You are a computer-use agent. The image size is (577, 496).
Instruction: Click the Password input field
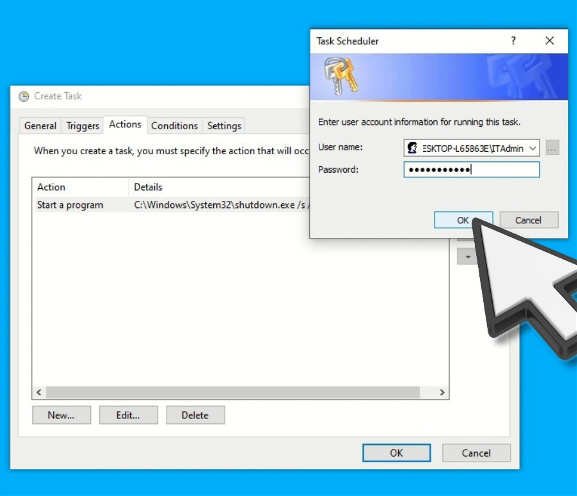click(471, 170)
